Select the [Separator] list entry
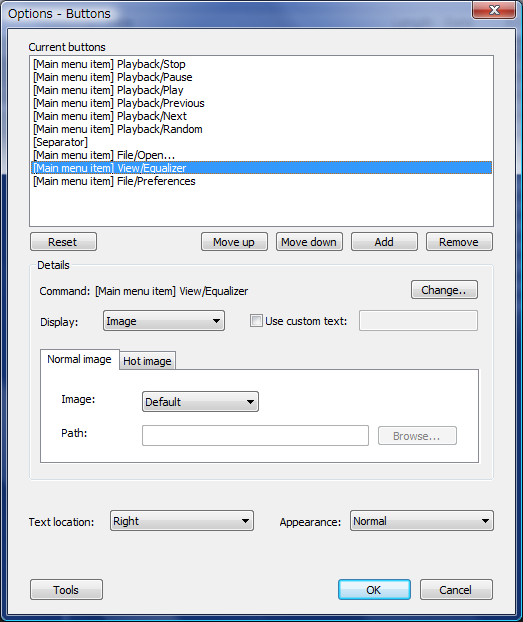523x622 pixels. pyautogui.click(x=261, y=142)
